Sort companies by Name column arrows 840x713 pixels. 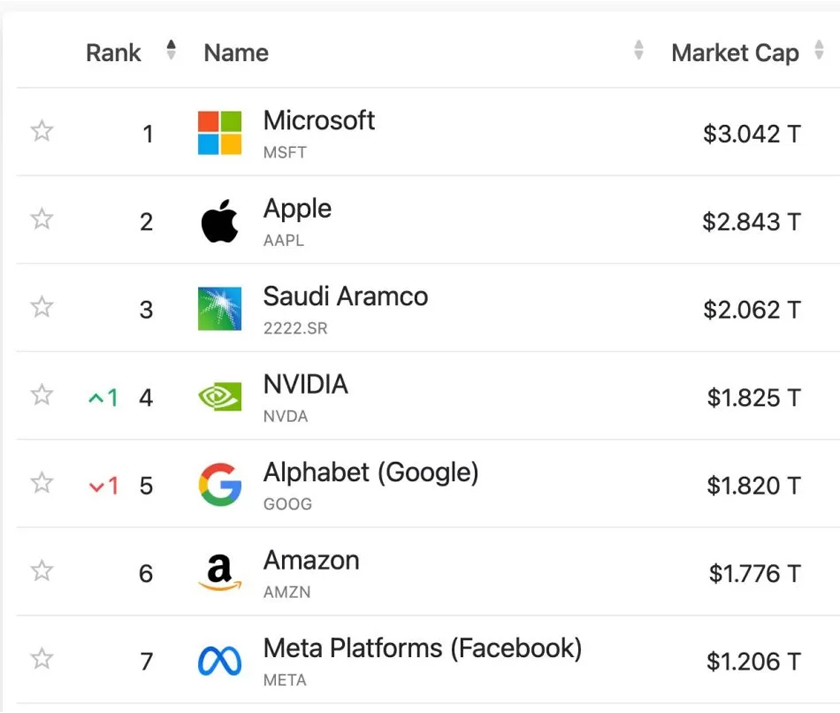639,51
